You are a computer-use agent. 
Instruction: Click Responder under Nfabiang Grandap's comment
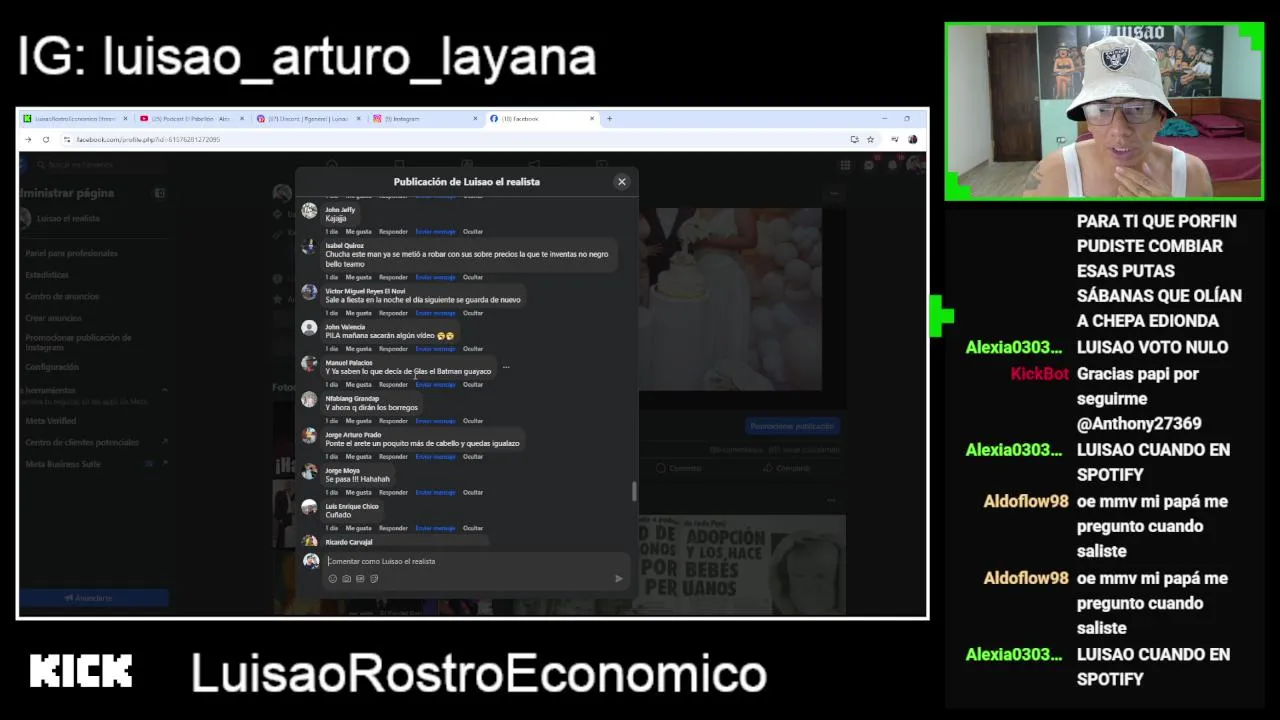pos(393,421)
